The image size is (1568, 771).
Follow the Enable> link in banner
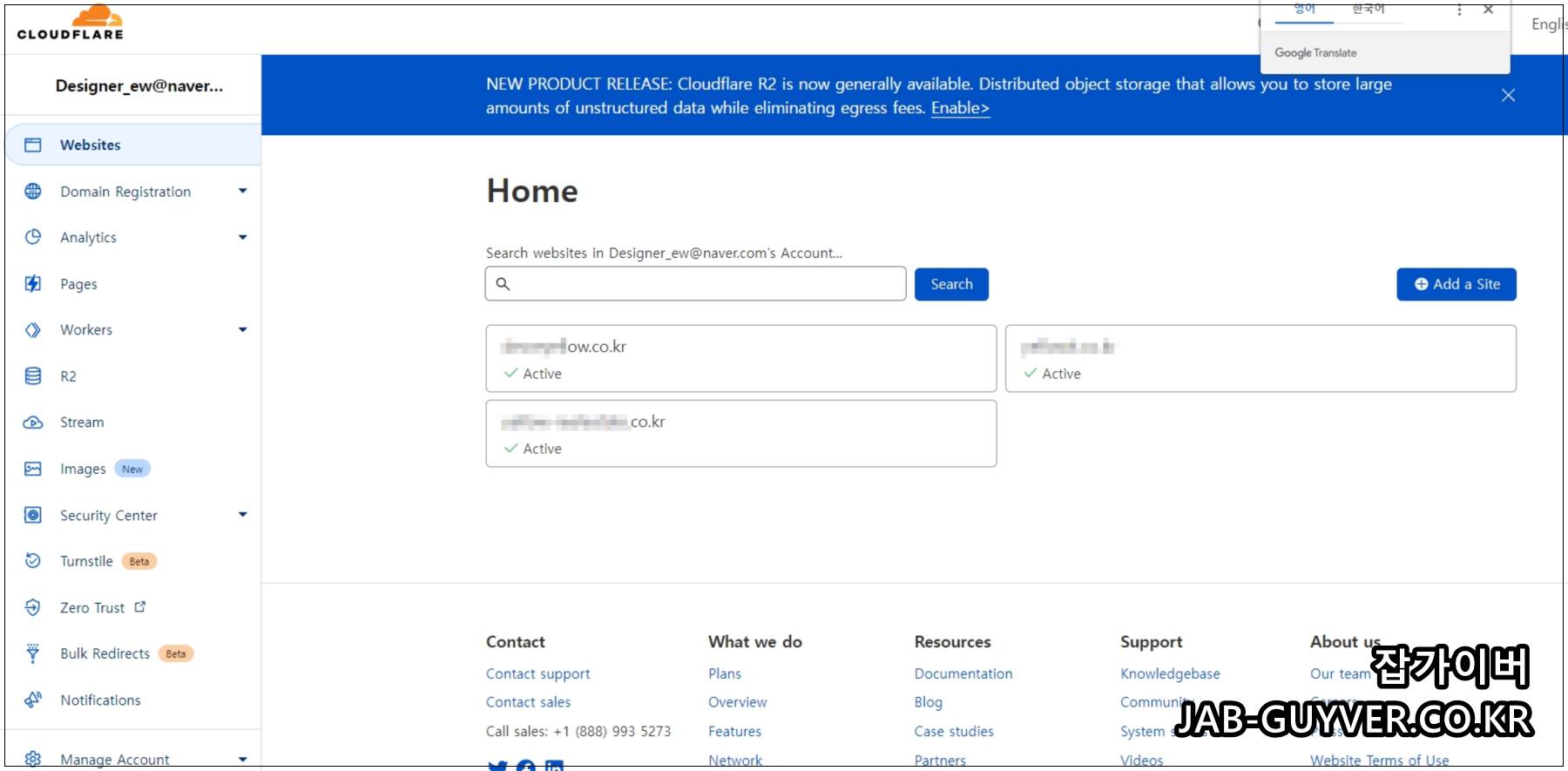coord(960,108)
